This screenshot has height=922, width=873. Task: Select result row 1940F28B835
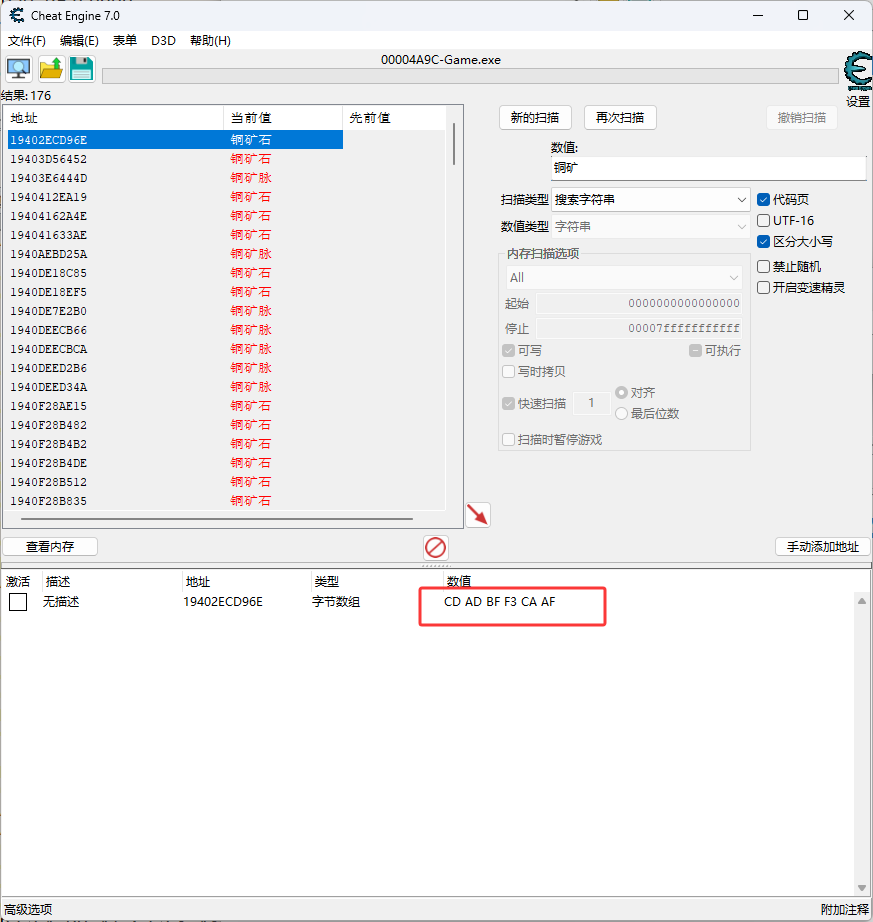[x=175, y=501]
